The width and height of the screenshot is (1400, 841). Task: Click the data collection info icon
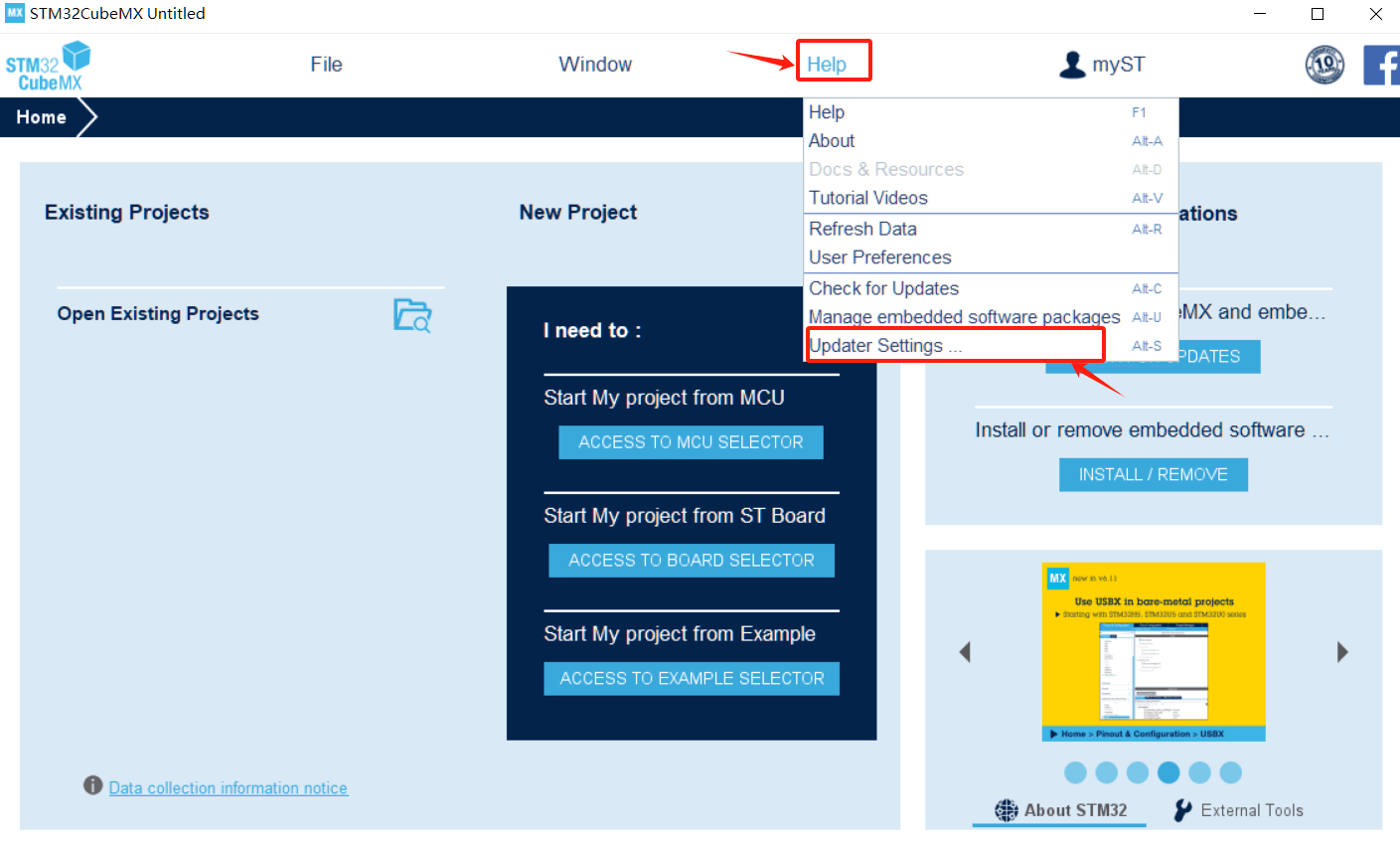tap(93, 785)
